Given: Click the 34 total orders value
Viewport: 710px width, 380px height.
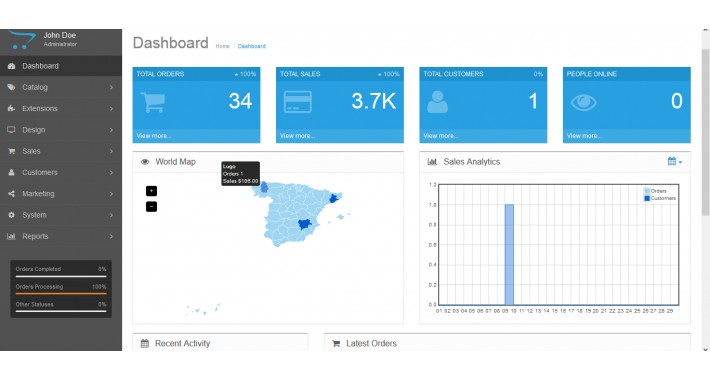Looking at the screenshot, I should click(240, 101).
